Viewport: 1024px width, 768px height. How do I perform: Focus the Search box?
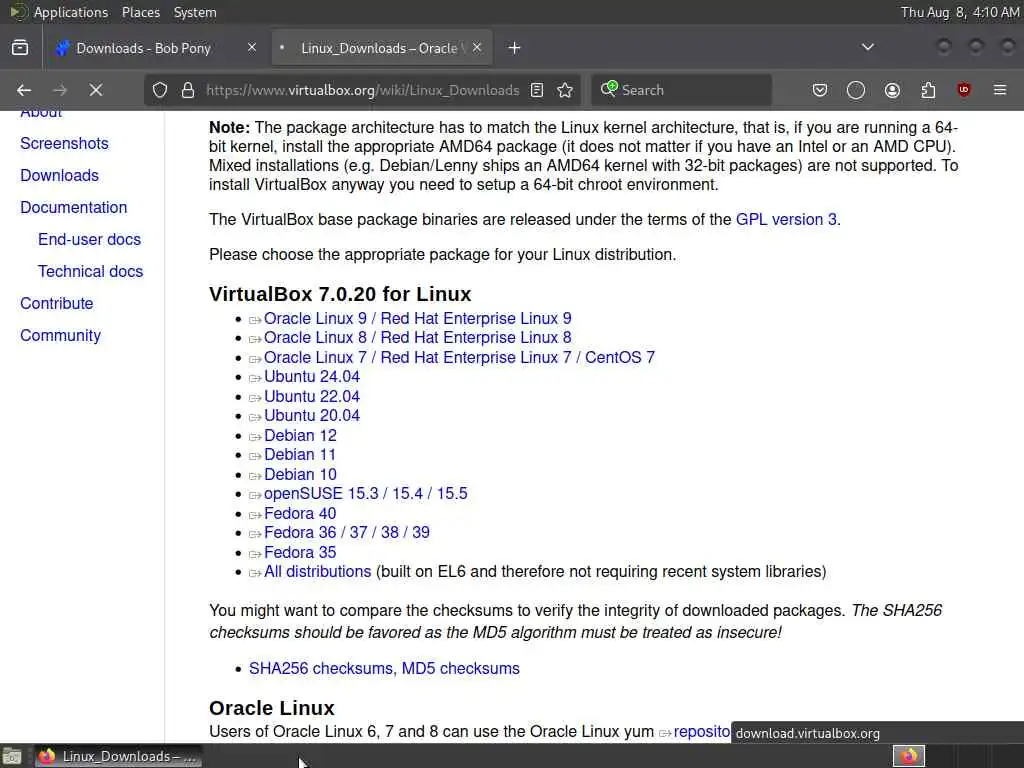682,90
